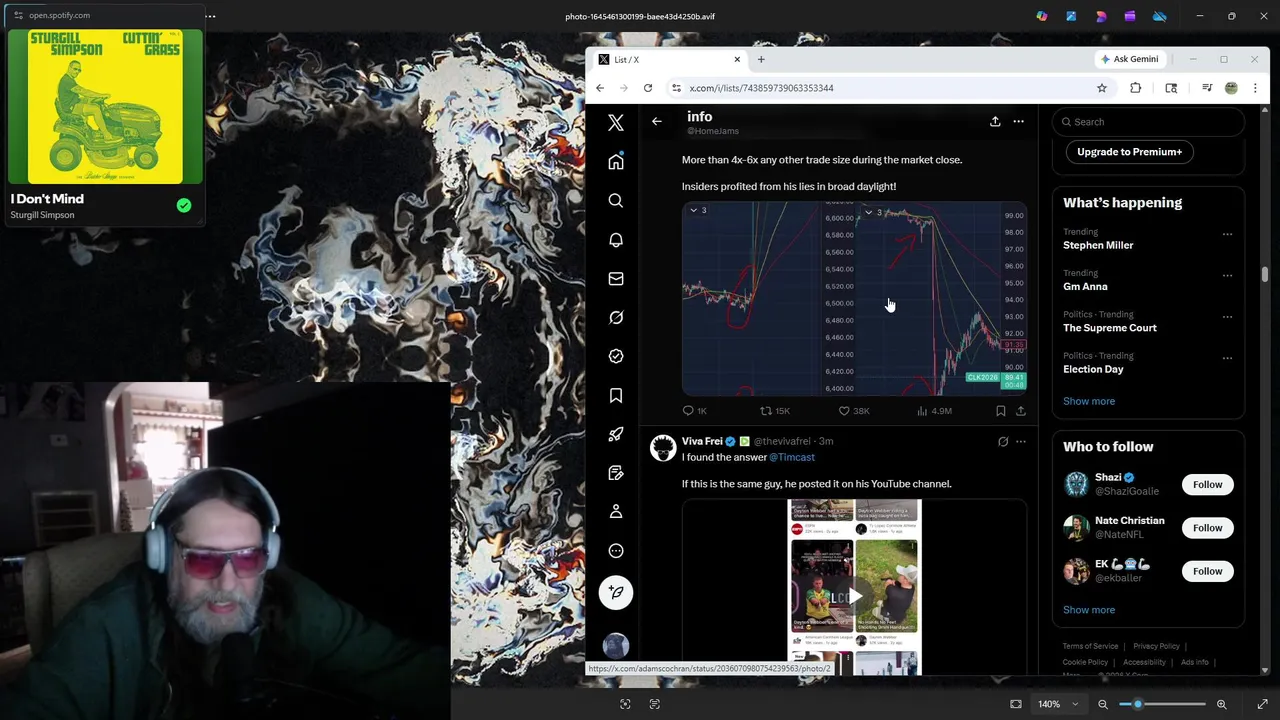
Task: Open more options on Viva Frei post
Action: click(x=1021, y=441)
